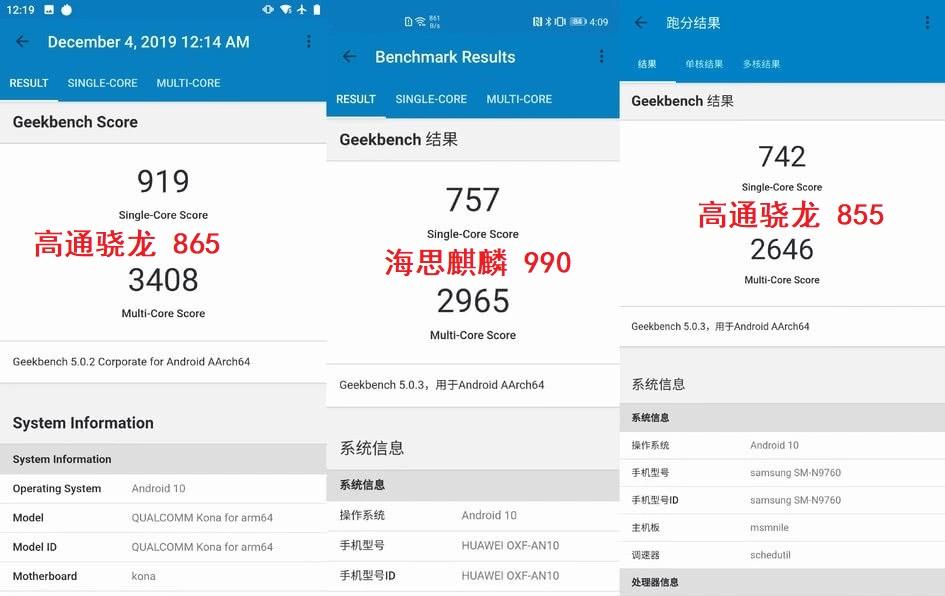Open three-dot menu on 跑分结果 screen
Image resolution: width=945 pixels, height=596 pixels.
click(x=927, y=23)
